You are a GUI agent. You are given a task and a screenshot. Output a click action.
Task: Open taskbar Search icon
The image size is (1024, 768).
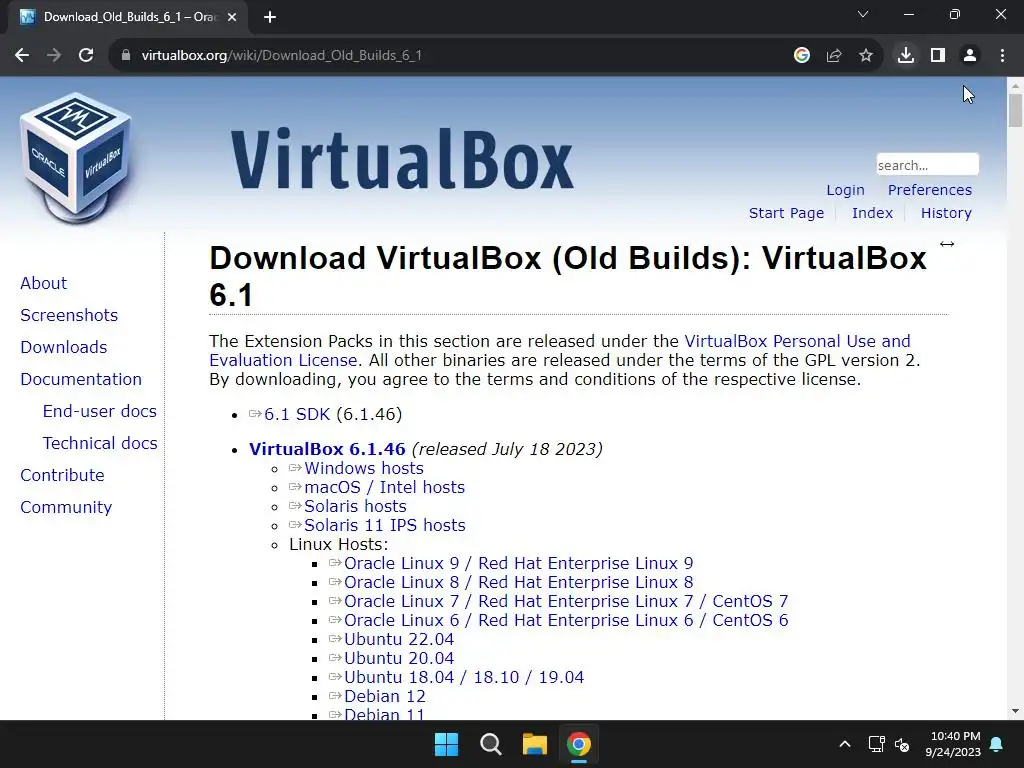490,744
